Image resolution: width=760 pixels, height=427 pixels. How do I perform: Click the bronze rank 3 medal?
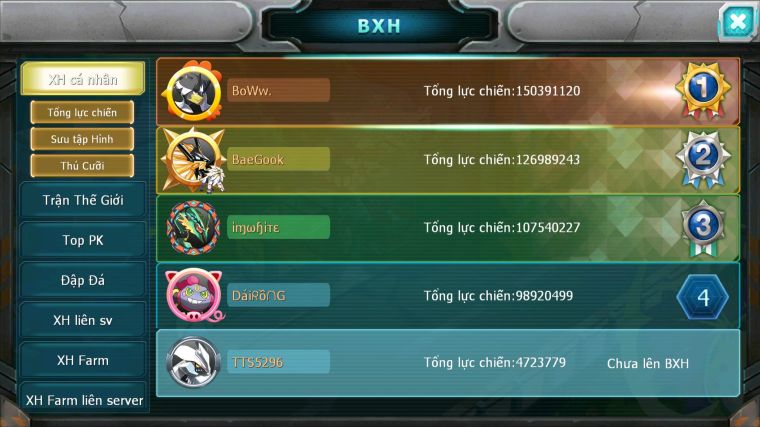pyautogui.click(x=703, y=228)
